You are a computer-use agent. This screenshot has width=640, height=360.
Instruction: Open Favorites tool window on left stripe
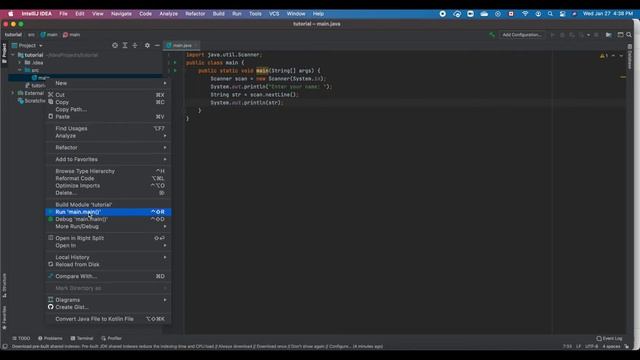tap(4, 317)
